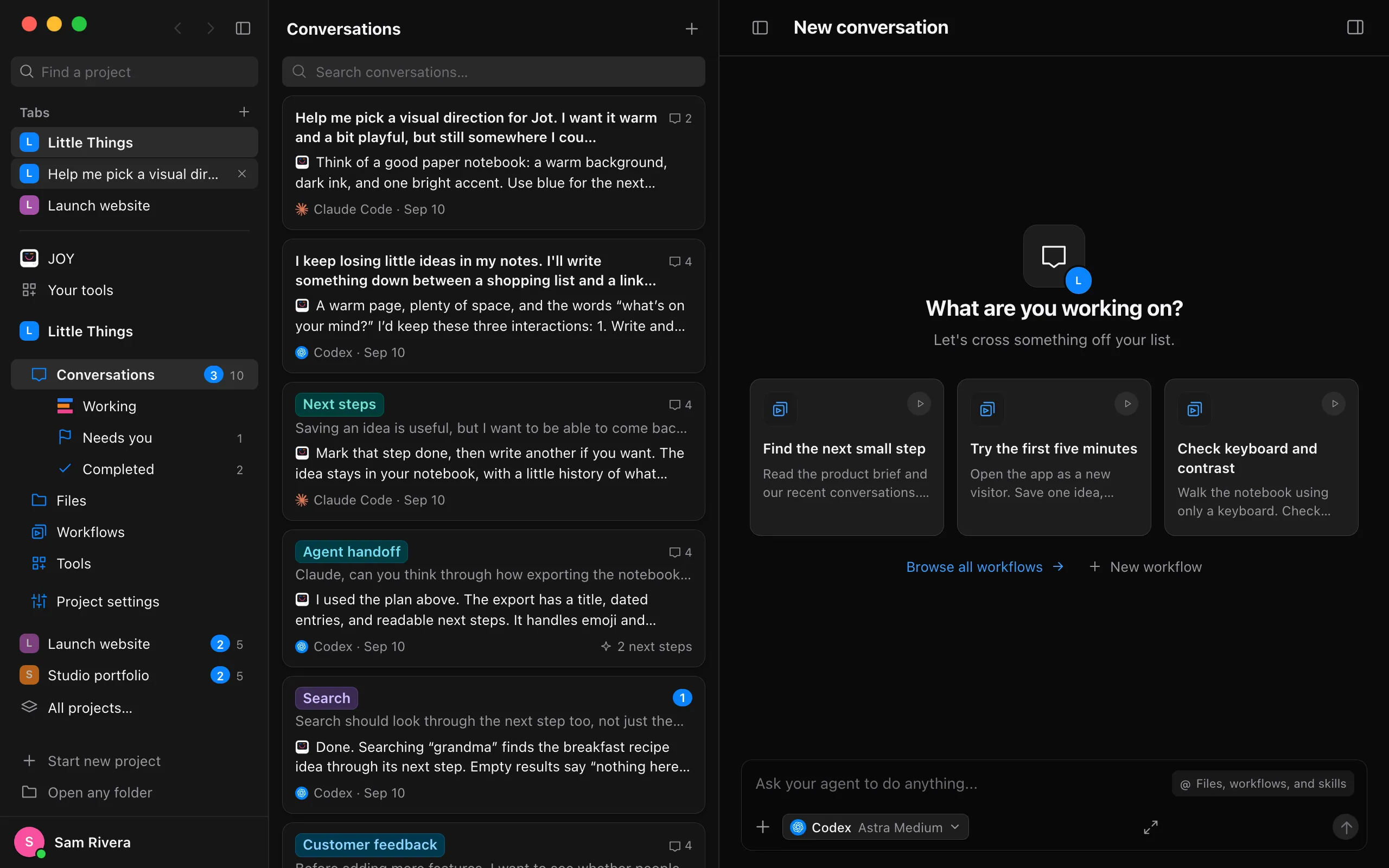Expand the Studio portfolio project
The image size is (1389, 868).
[135, 675]
